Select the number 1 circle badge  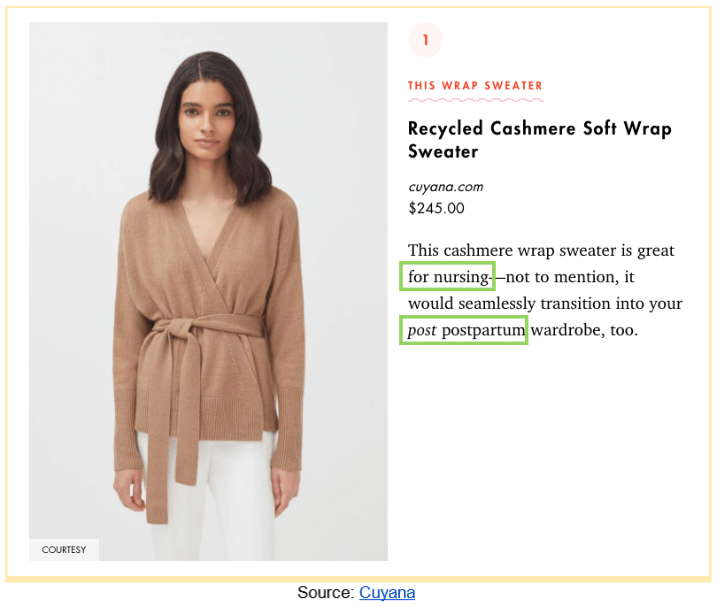coord(425,40)
